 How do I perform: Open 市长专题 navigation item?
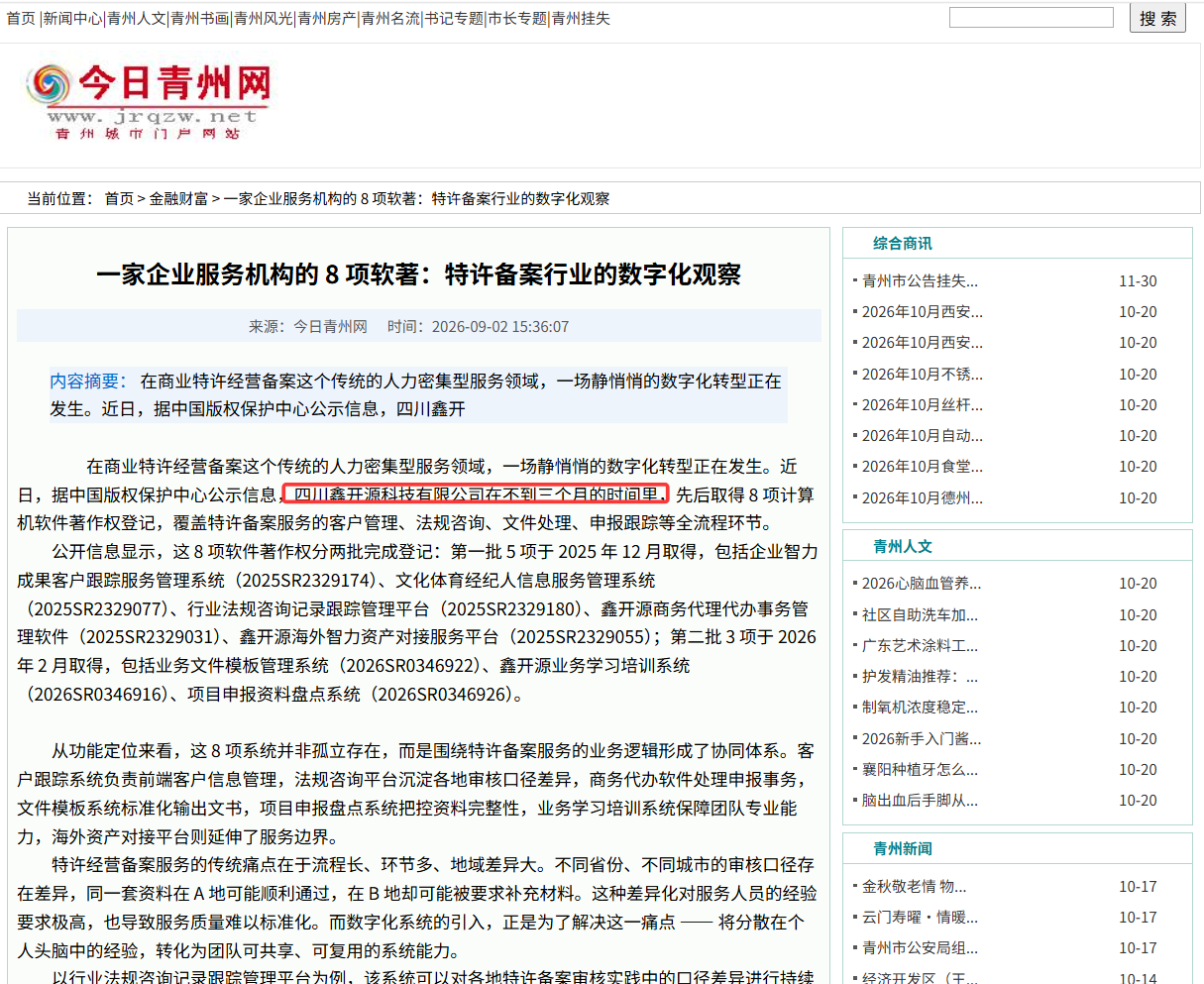click(x=517, y=18)
